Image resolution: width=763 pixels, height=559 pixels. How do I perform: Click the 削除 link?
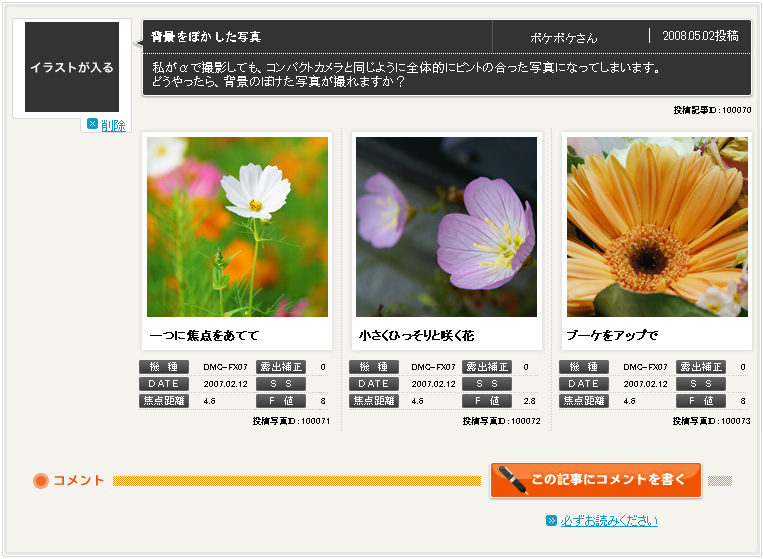(x=113, y=125)
